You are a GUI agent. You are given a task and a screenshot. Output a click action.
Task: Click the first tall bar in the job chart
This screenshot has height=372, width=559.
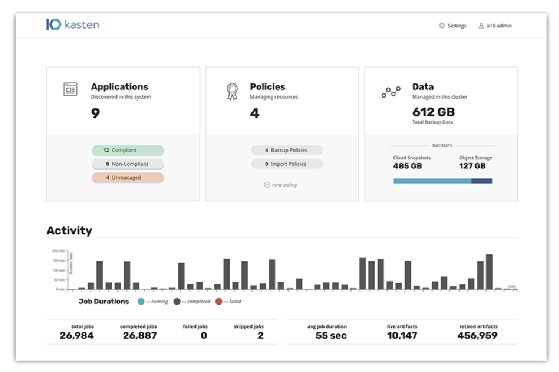99,275
